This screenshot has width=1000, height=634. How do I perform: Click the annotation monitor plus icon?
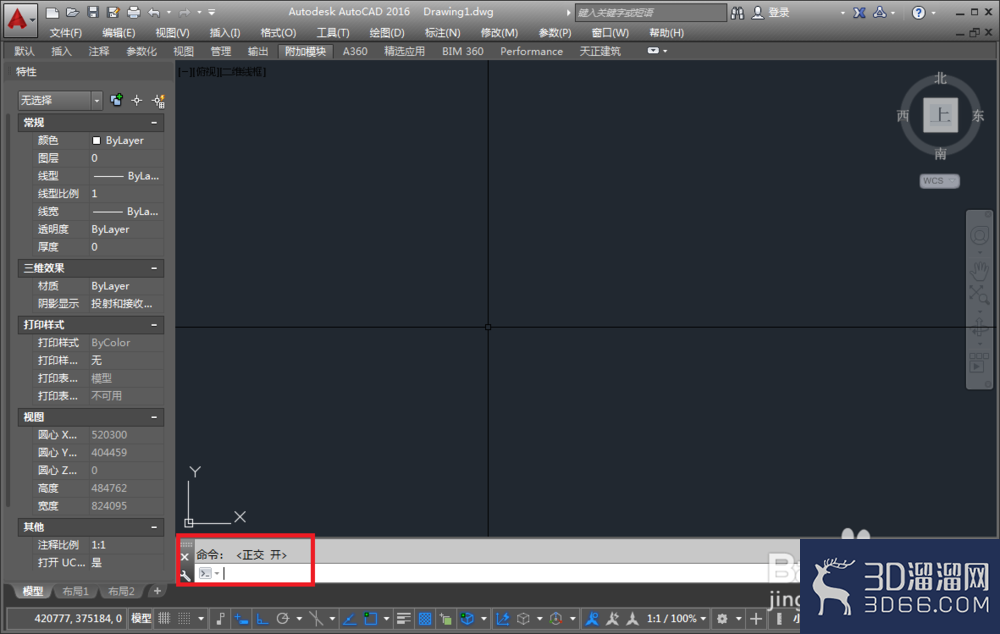tap(756, 618)
